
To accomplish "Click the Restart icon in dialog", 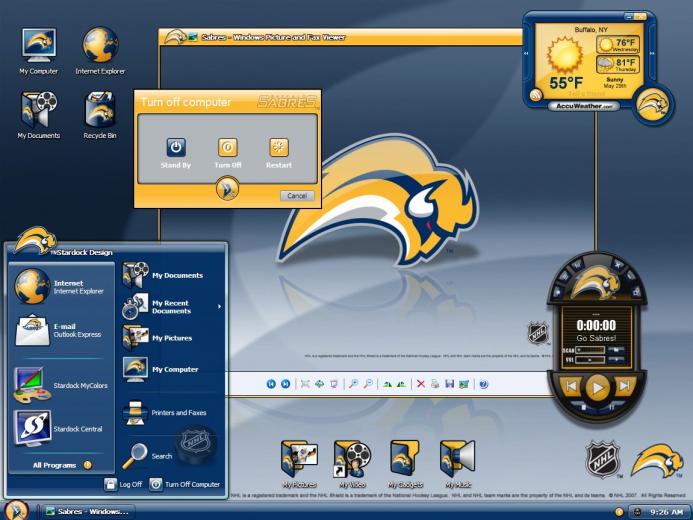I will 279,148.
